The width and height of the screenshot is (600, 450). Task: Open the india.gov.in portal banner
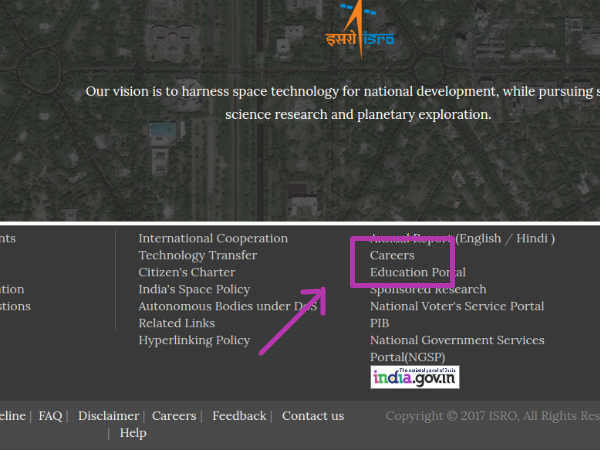pyautogui.click(x=415, y=377)
